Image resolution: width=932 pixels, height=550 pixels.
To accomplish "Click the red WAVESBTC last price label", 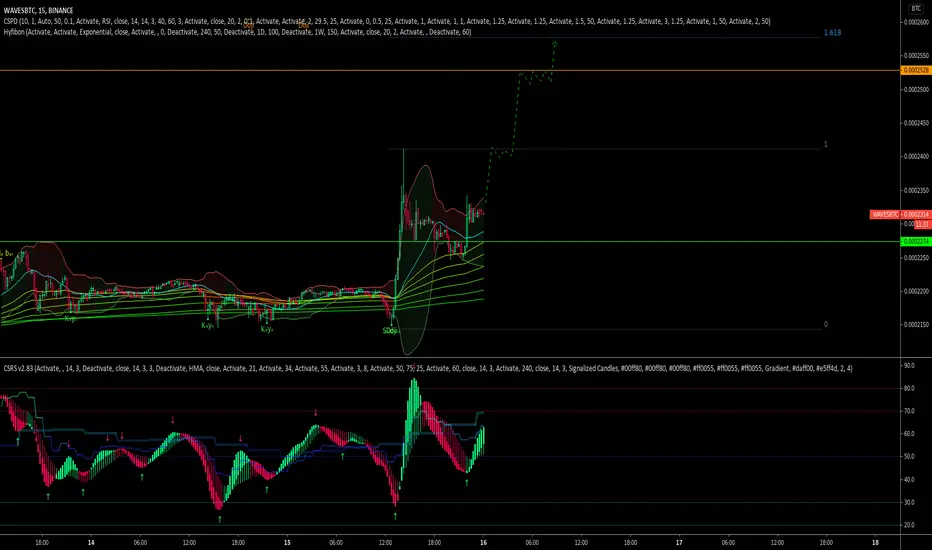I will 900,215.
